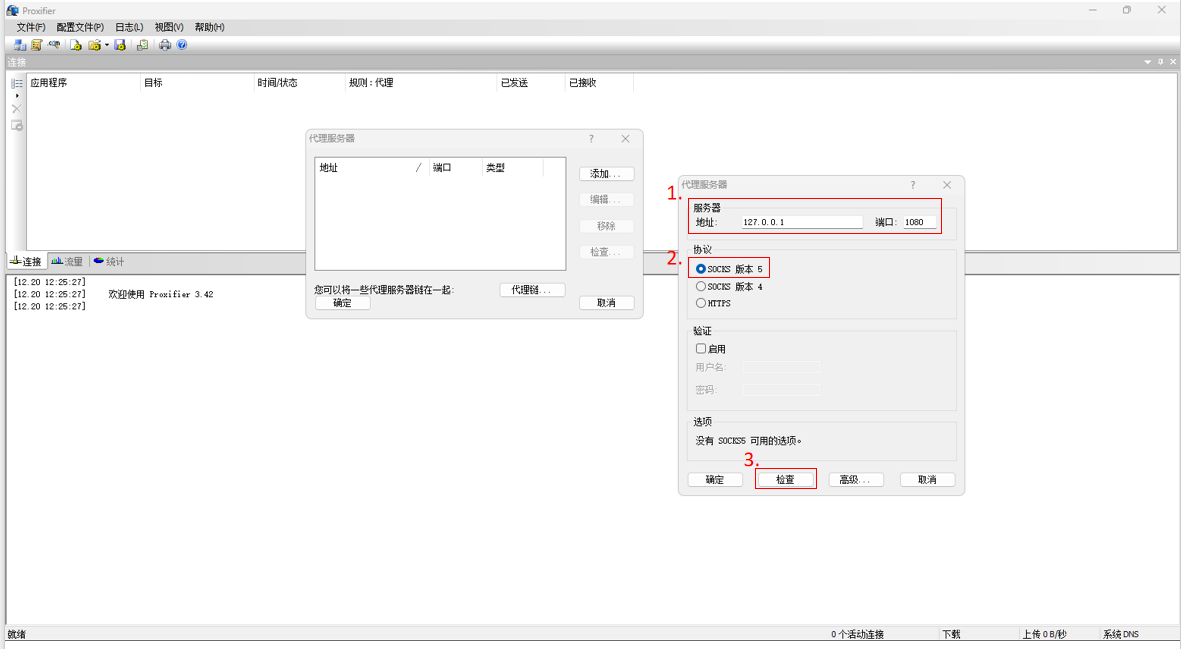Viewport: 1181px width, 649px height.
Task: Click the 0个活动连接 status bar entry
Action: (x=857, y=635)
